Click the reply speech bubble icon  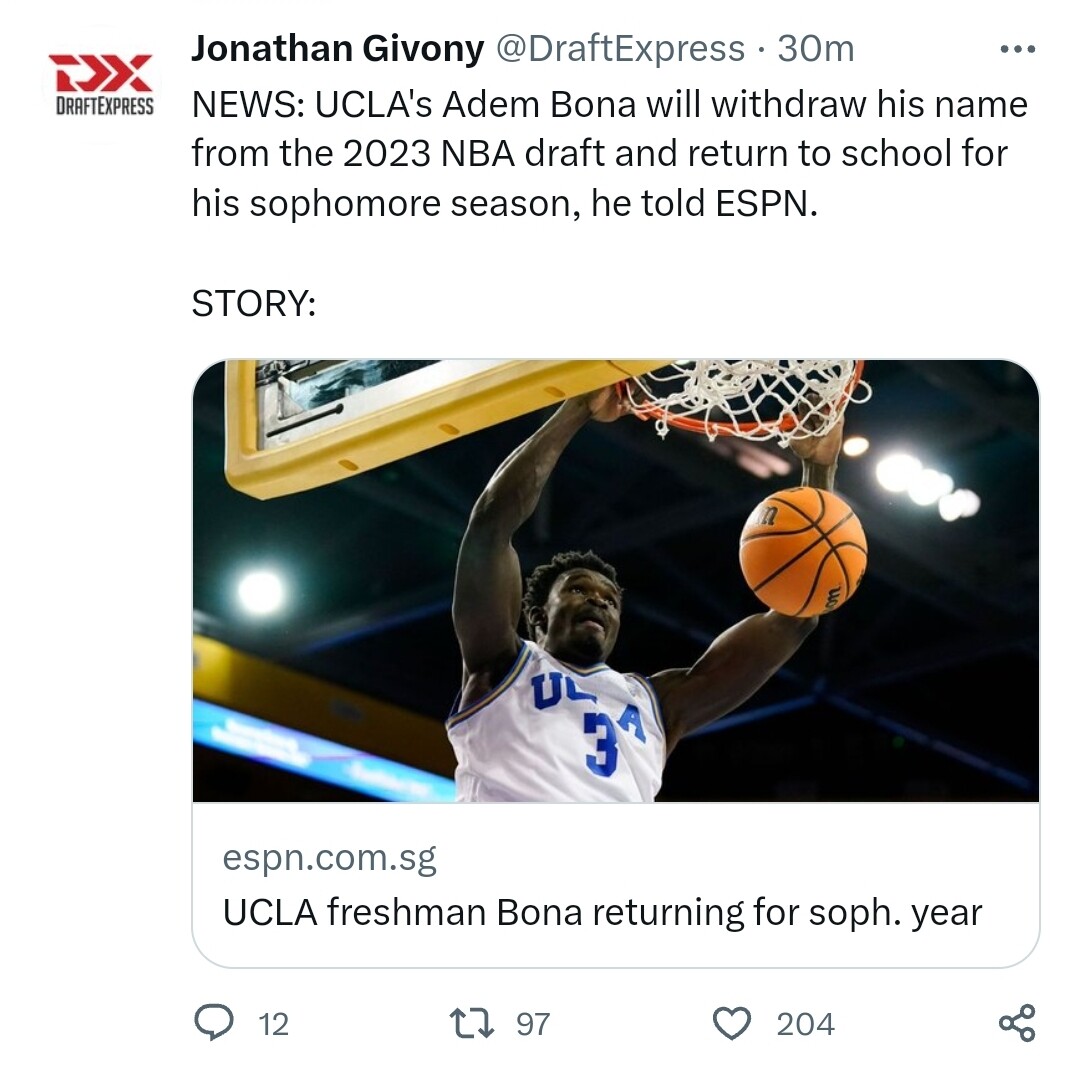point(213,1023)
